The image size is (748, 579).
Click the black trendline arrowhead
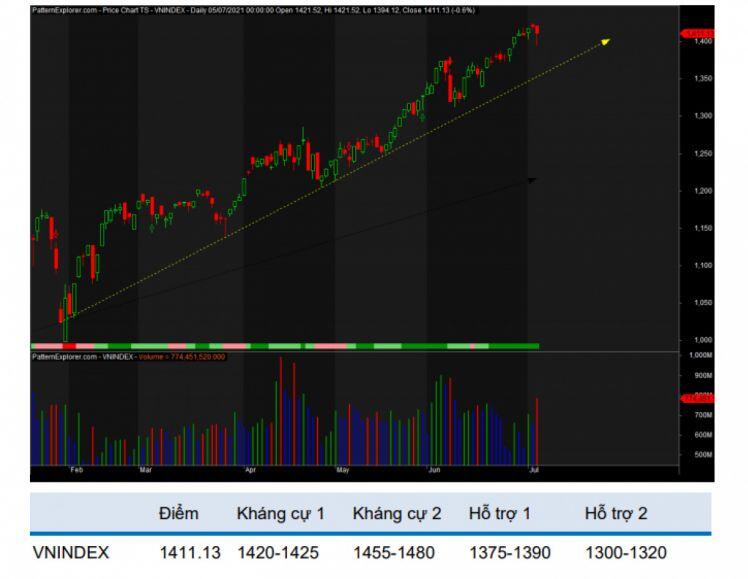tap(532, 180)
